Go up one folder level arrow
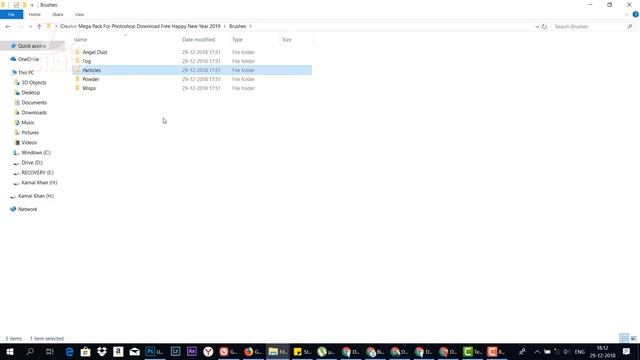This screenshot has height=360, width=640. point(39,27)
